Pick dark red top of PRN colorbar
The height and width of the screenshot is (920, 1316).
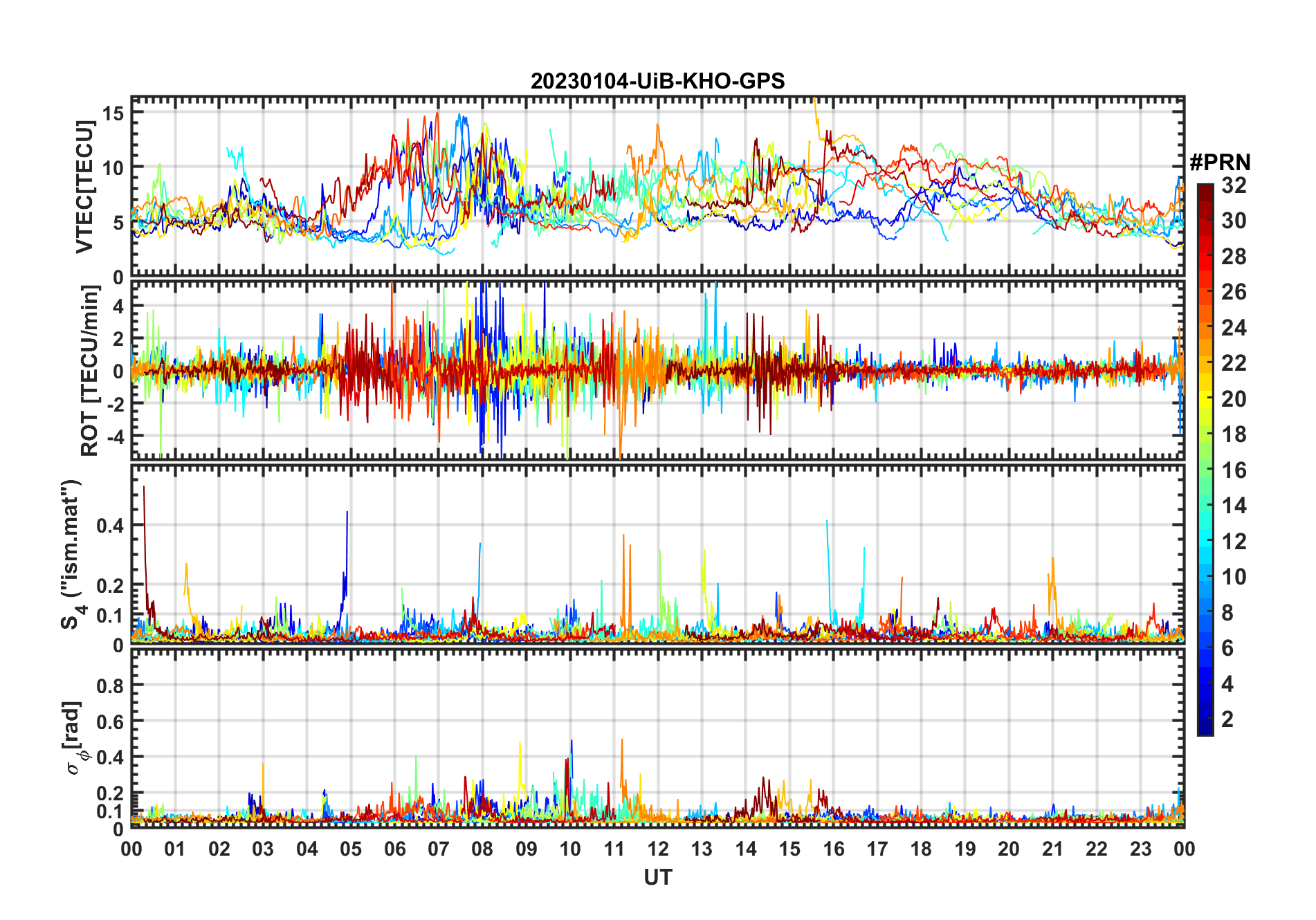point(1205,192)
